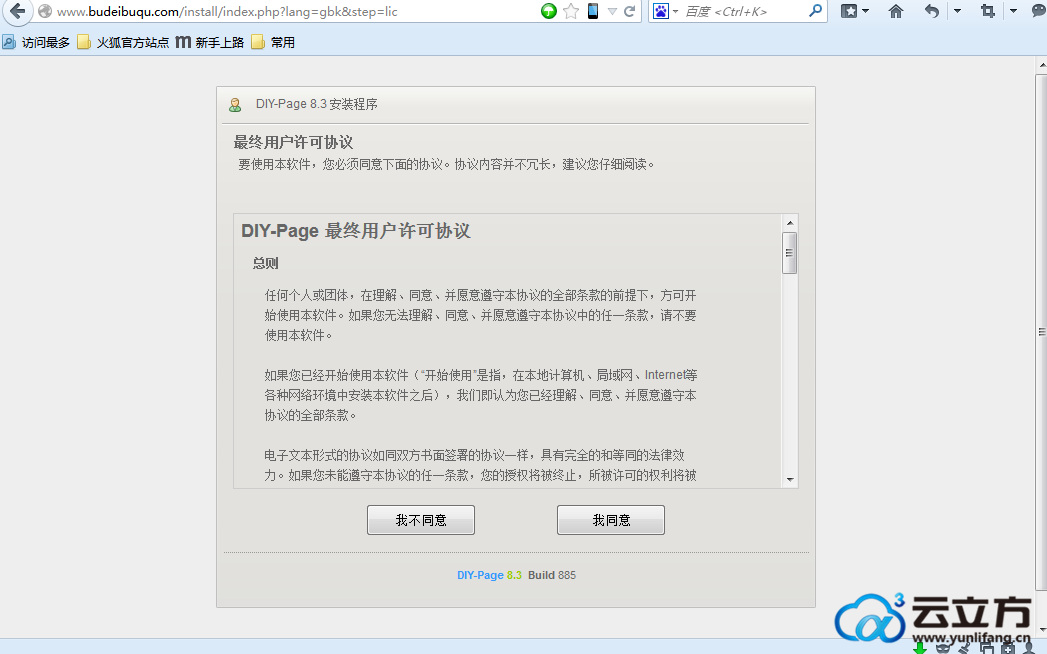Click the medkit status bar icon
The height and width of the screenshot is (654, 1047).
1008,649
